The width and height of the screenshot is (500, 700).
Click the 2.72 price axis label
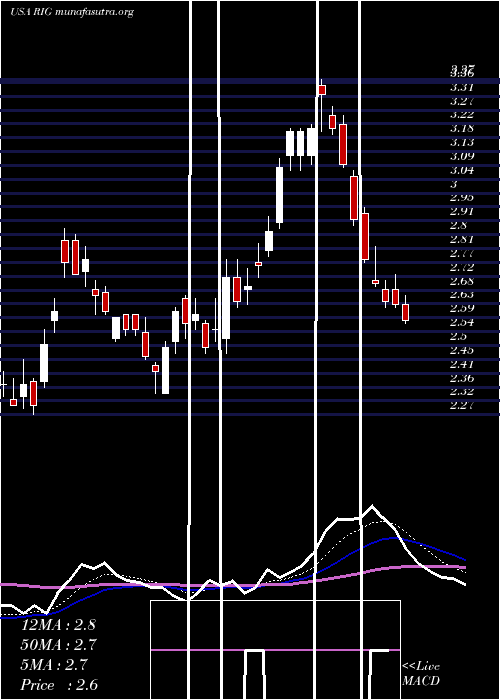coord(462,267)
